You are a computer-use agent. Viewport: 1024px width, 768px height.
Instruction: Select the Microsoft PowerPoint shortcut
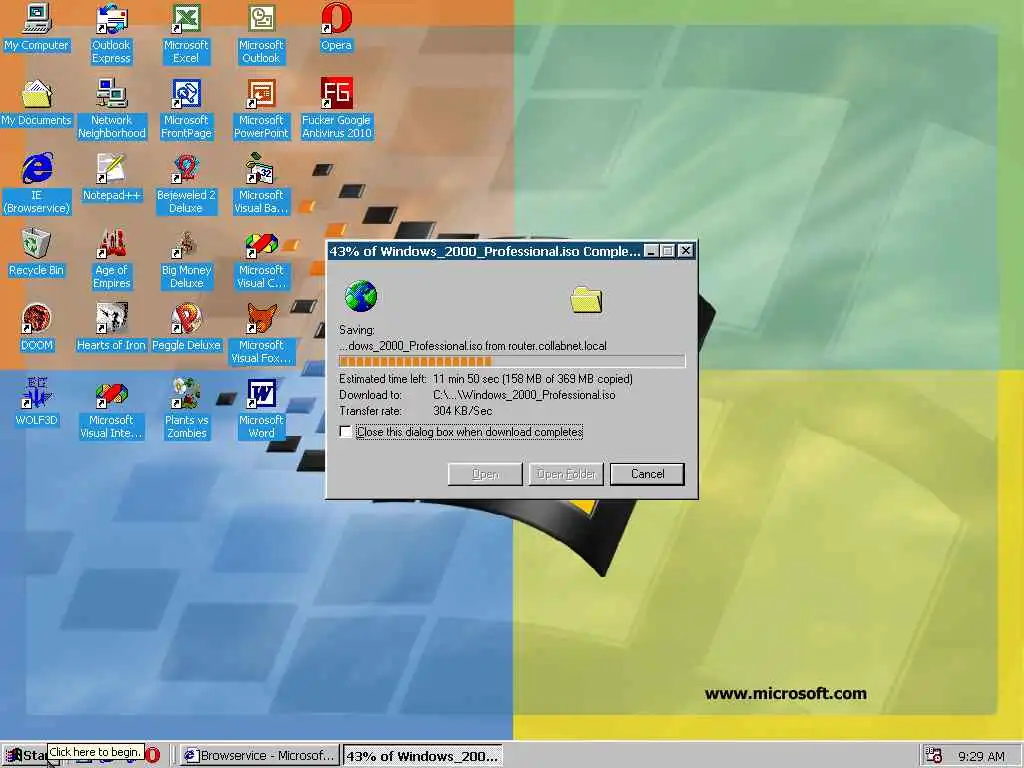261,108
